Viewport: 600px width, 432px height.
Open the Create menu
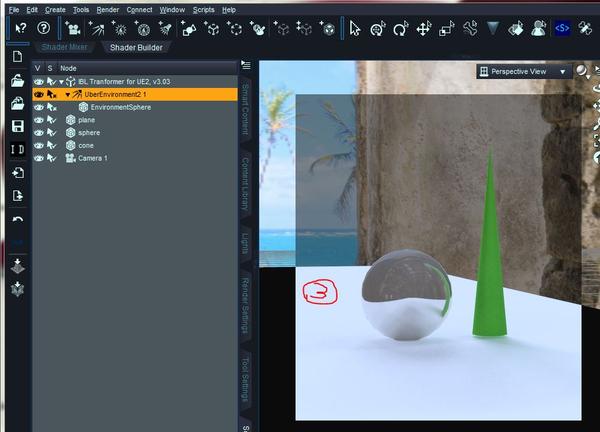55,10
